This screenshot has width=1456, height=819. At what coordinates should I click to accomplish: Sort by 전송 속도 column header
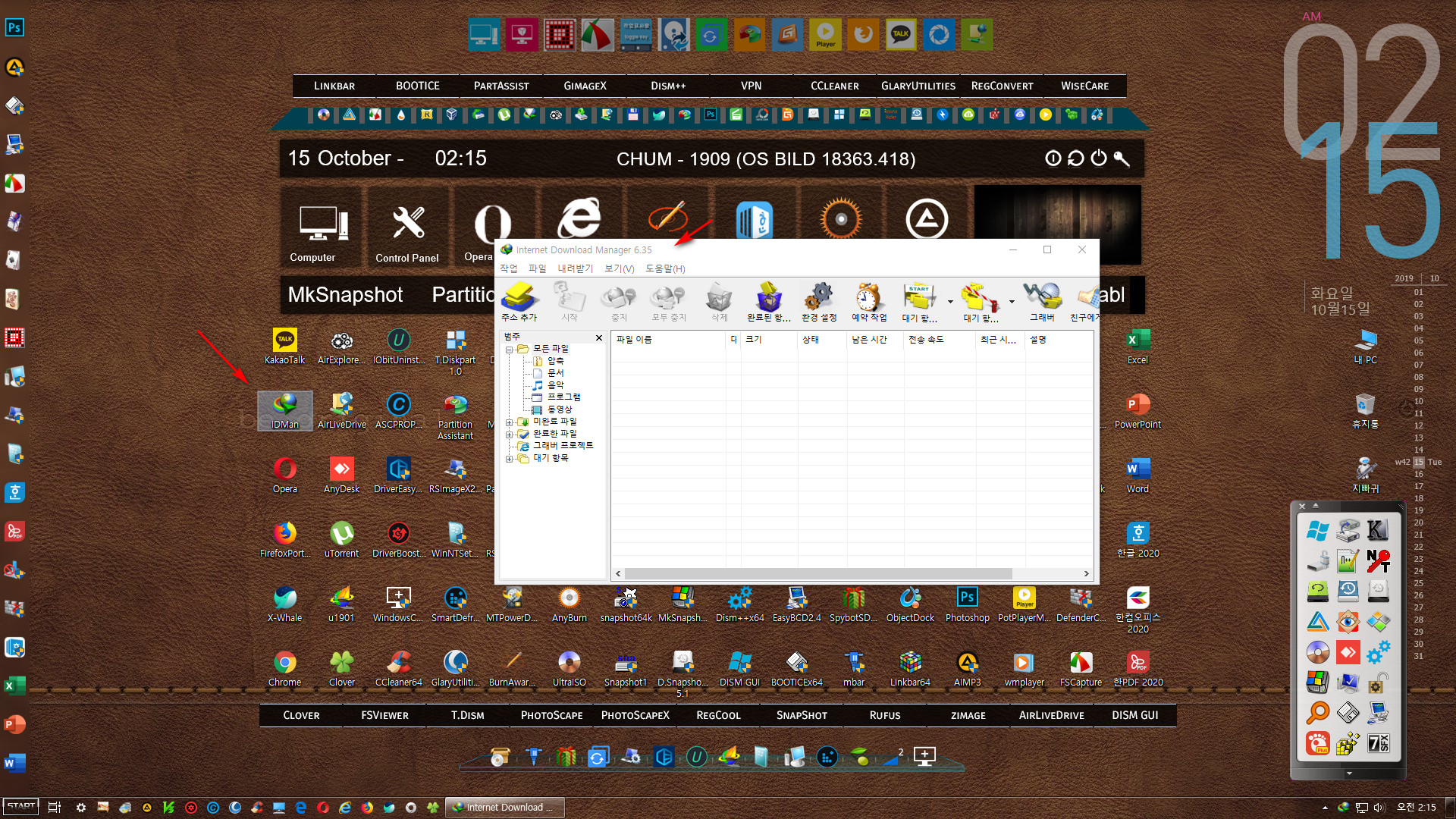tap(940, 340)
